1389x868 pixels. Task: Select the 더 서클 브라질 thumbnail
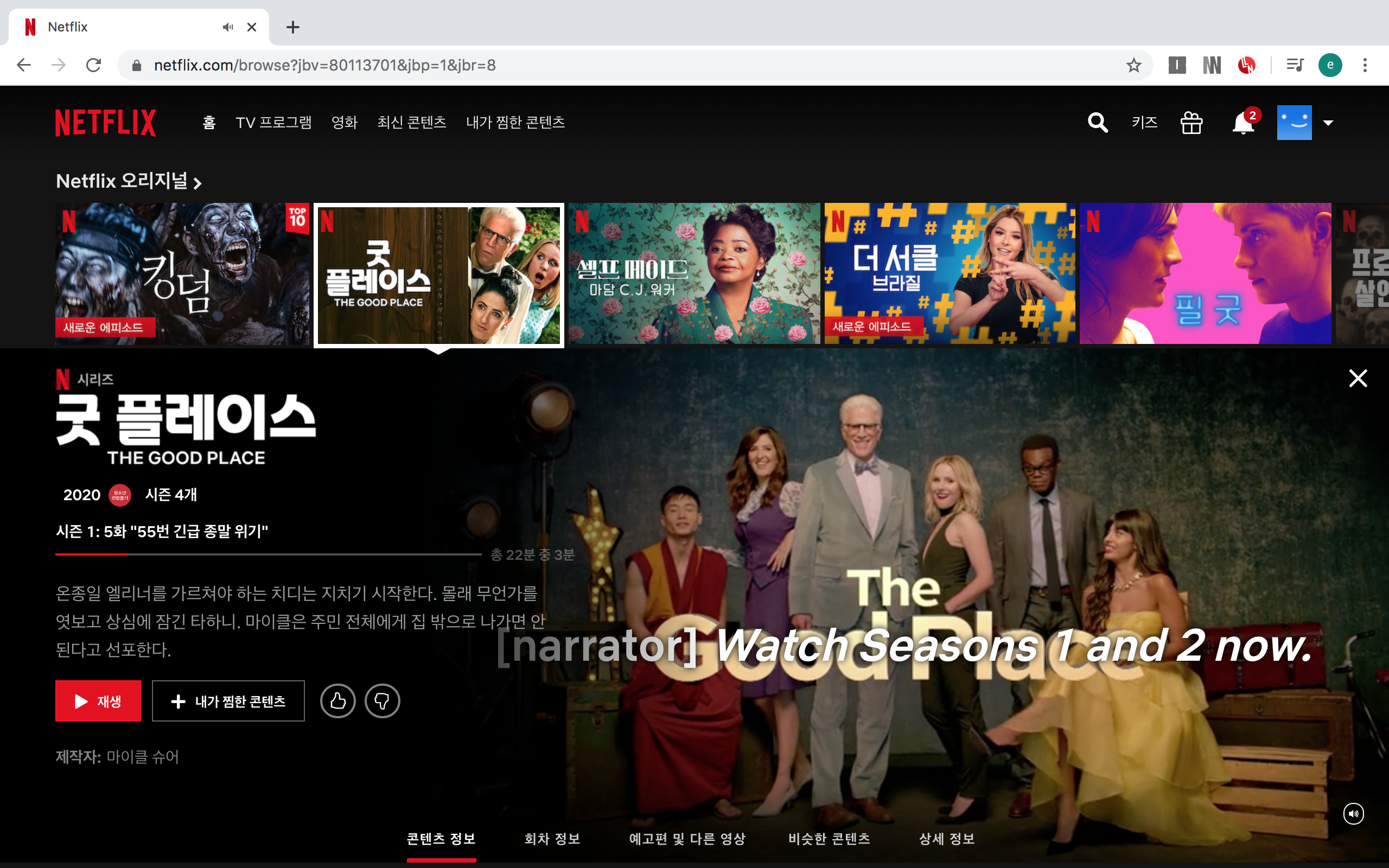point(950,273)
